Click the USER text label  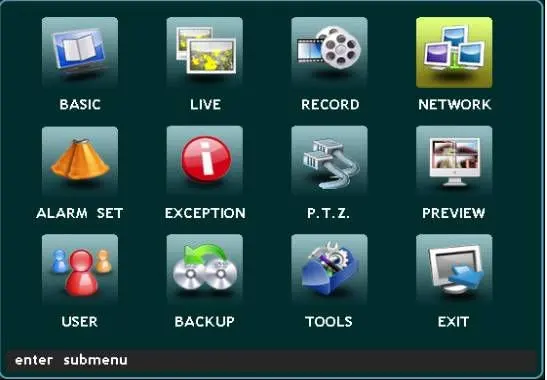click(80, 321)
